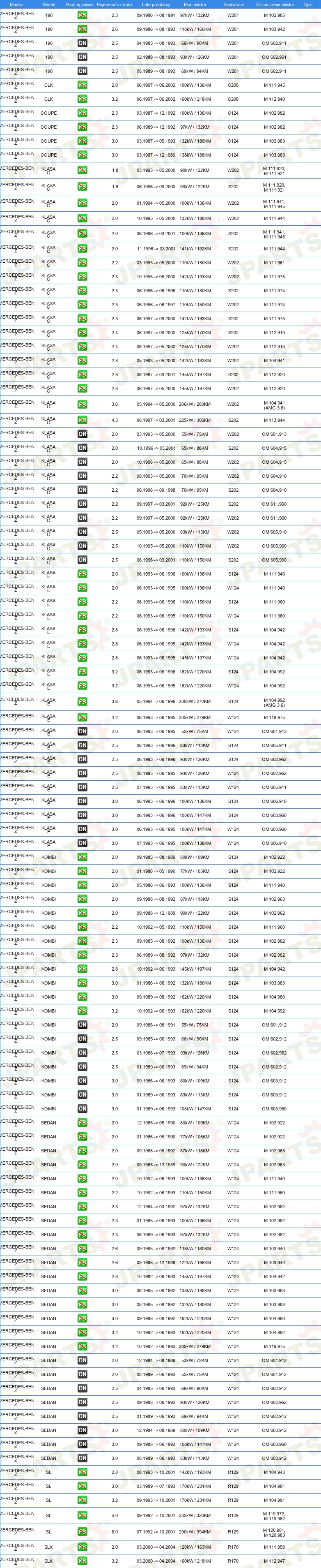Screen dimensions: 321x1568
Task: Click the PB icon for KLASA C M 113.944
Action: 82,420
